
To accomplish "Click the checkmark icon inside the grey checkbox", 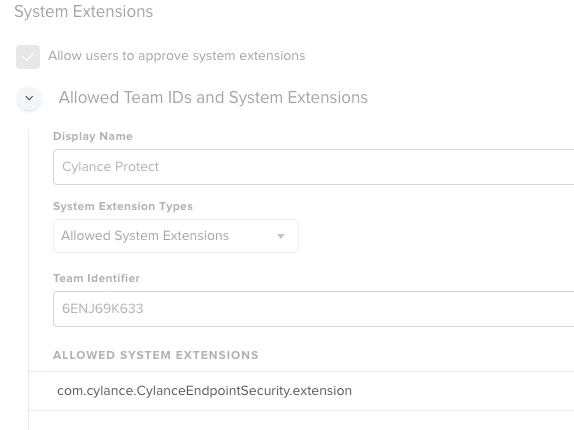I will [x=28, y=57].
